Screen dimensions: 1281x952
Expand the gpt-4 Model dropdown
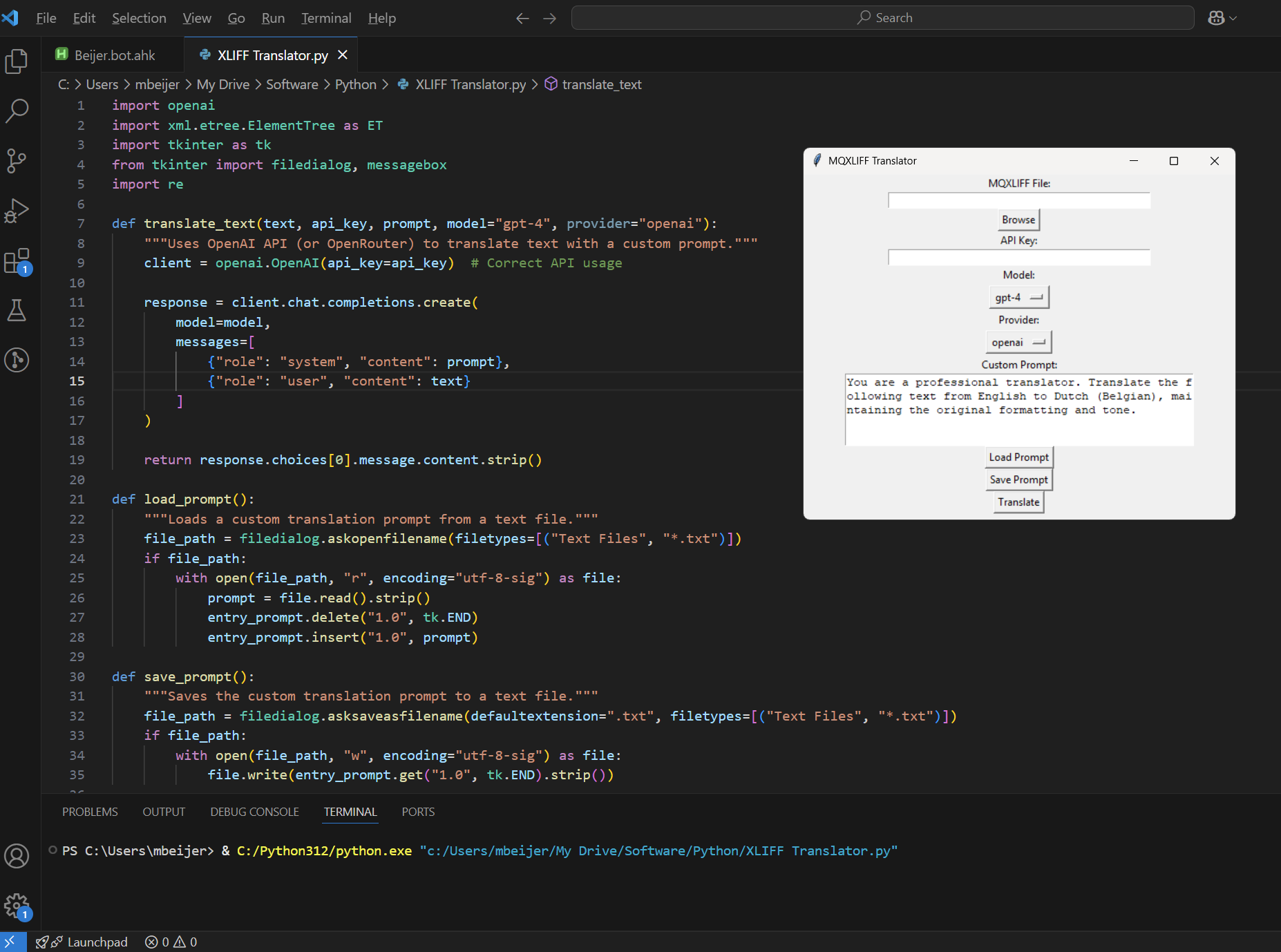pyautogui.click(x=1018, y=298)
